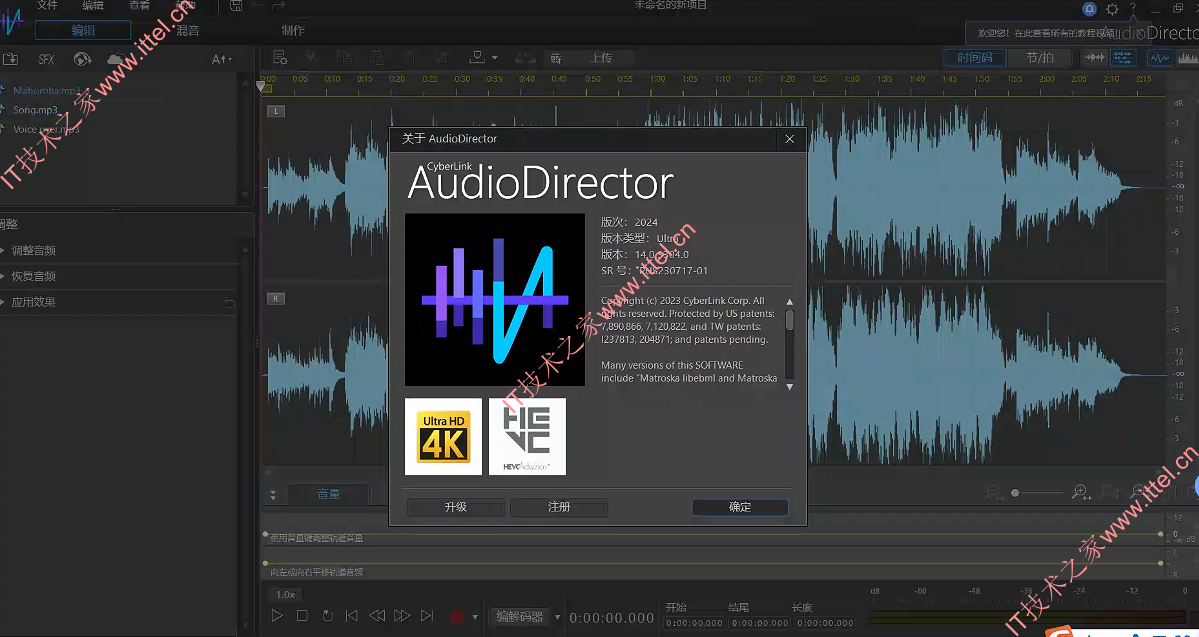The image size is (1199, 637).
Task: Click 升级 in the About dialog
Action: [x=456, y=507]
